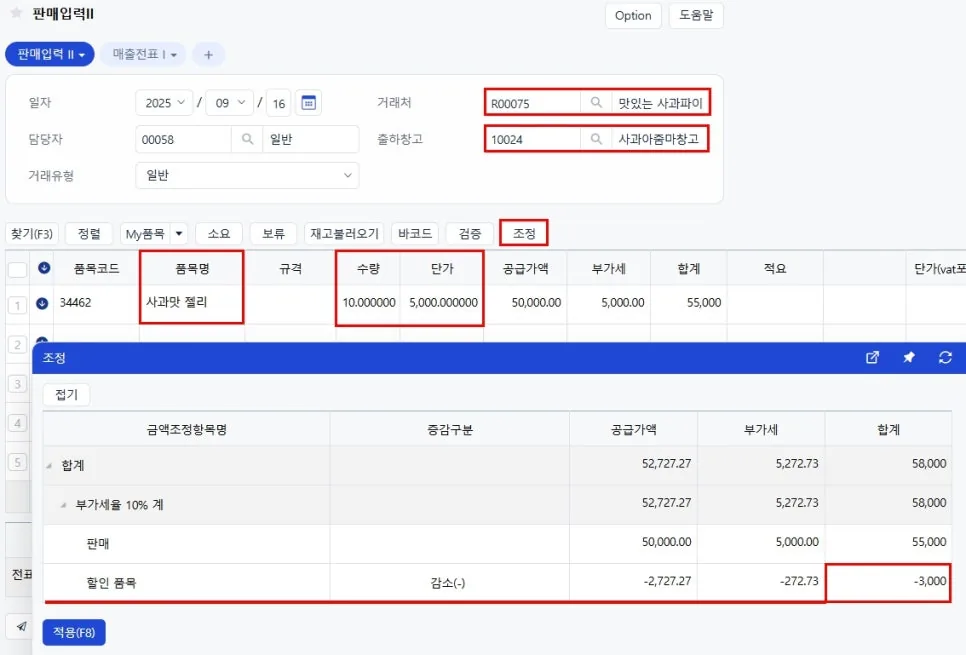The height and width of the screenshot is (655, 966).
Task: Switch to the 매출전표 I tab
Action: tap(144, 54)
